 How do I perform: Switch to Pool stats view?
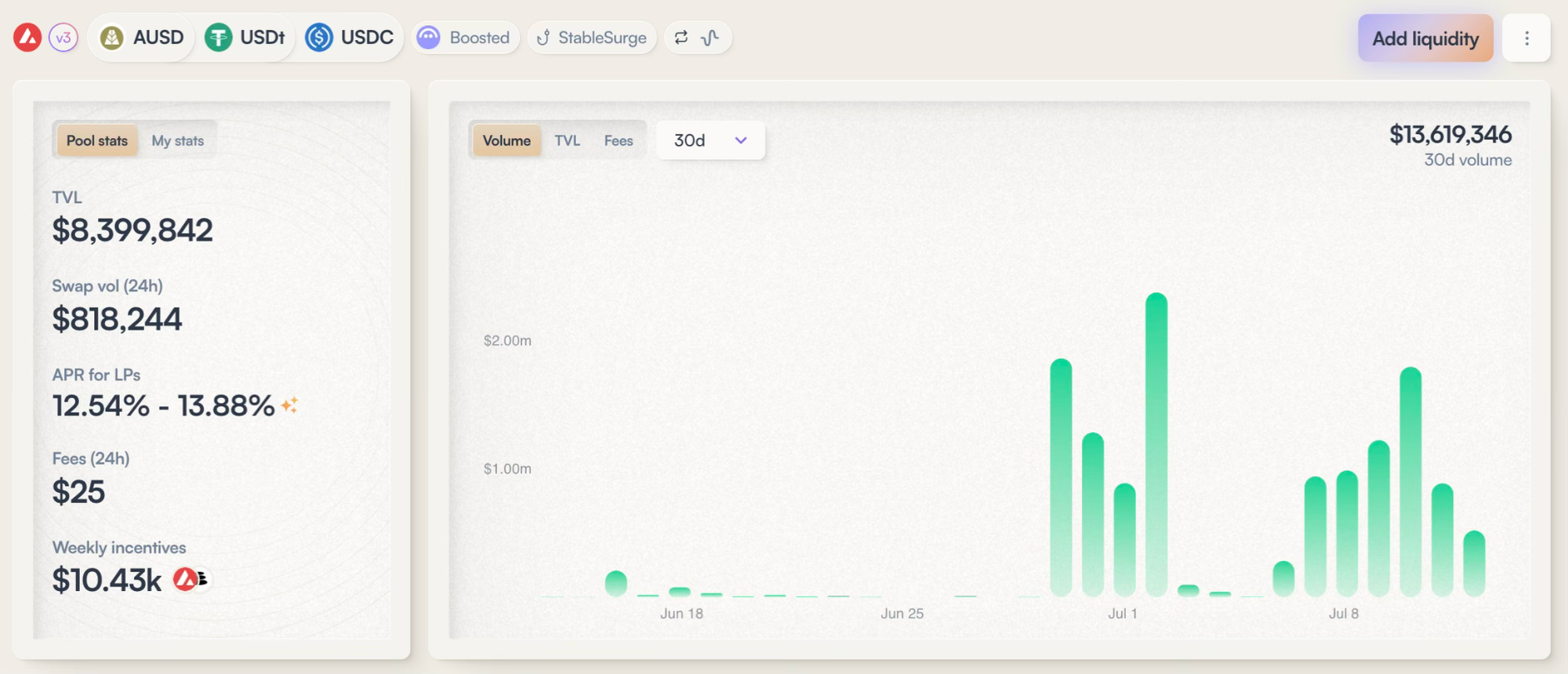96,141
